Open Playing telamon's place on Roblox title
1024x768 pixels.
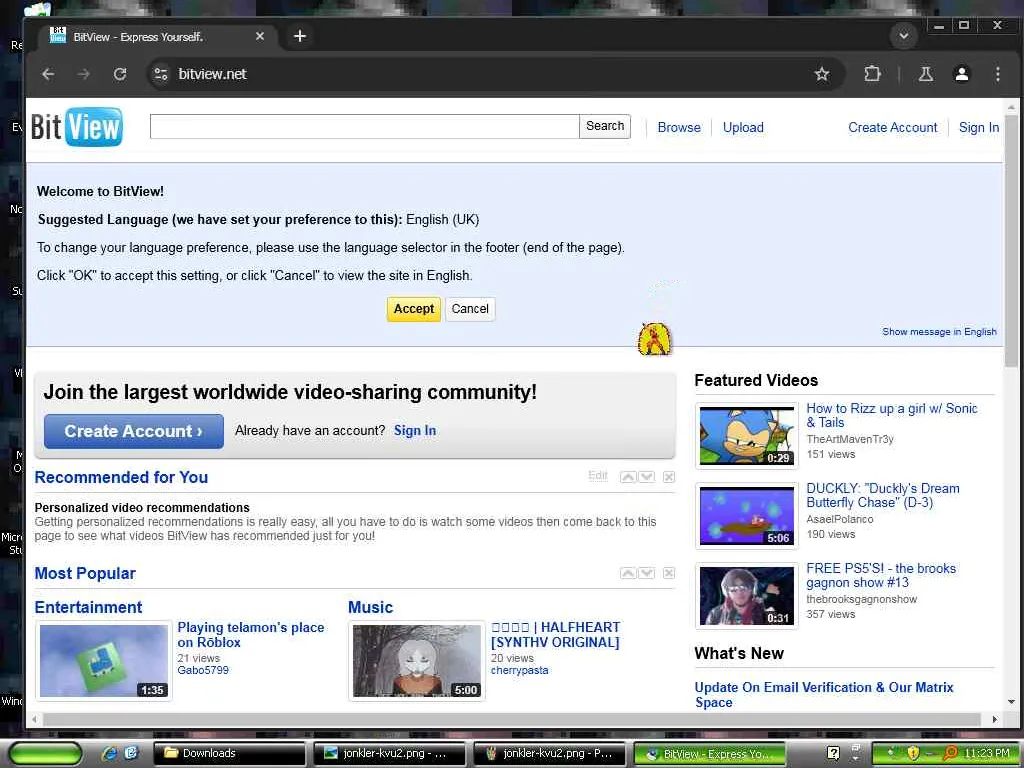pyautogui.click(x=251, y=635)
